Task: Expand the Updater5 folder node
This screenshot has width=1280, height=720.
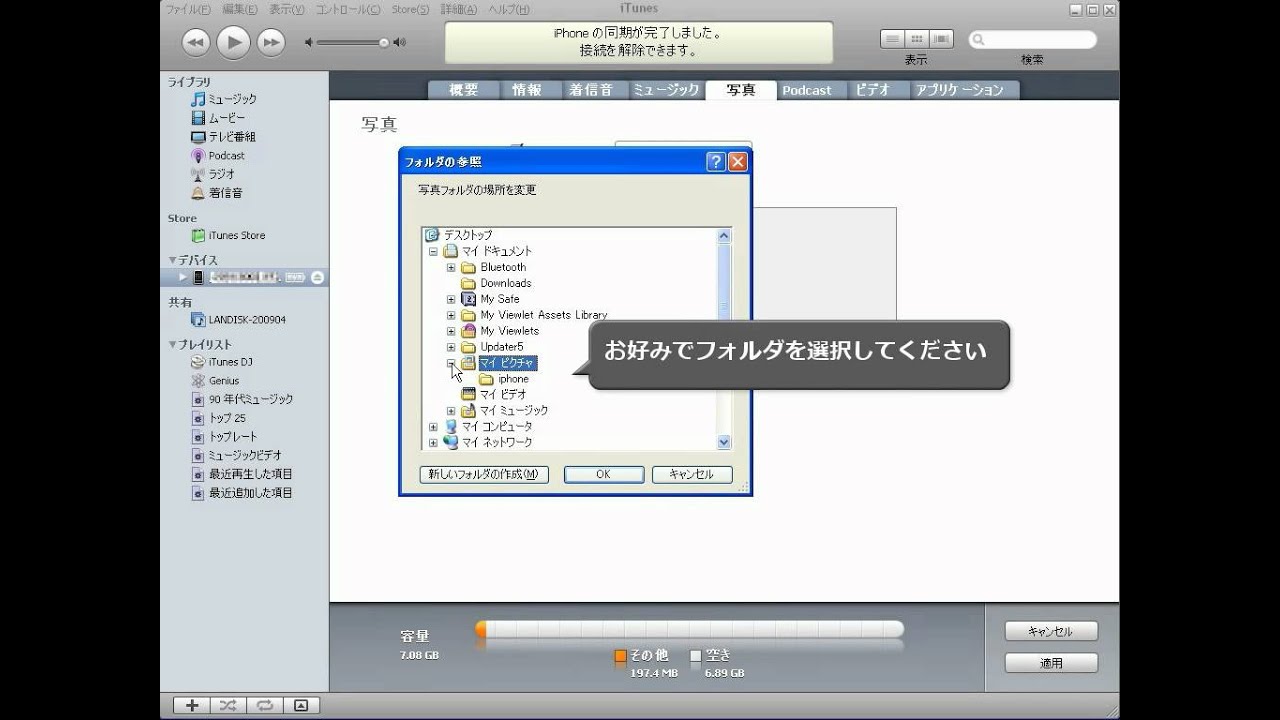Action: click(x=451, y=348)
